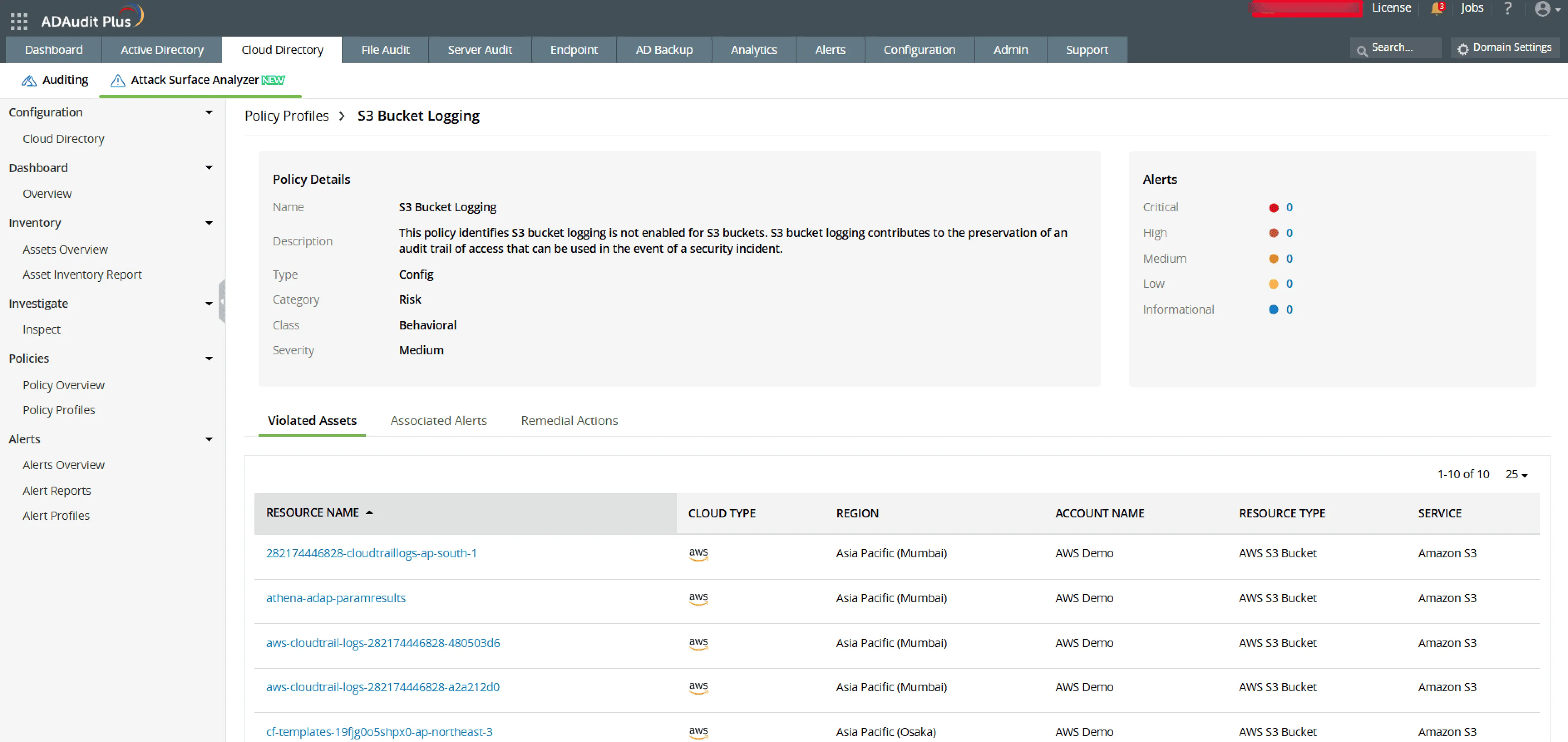Click the Auditing sub-tab icon
Viewport: 1568px width, 742px height.
(x=29, y=80)
